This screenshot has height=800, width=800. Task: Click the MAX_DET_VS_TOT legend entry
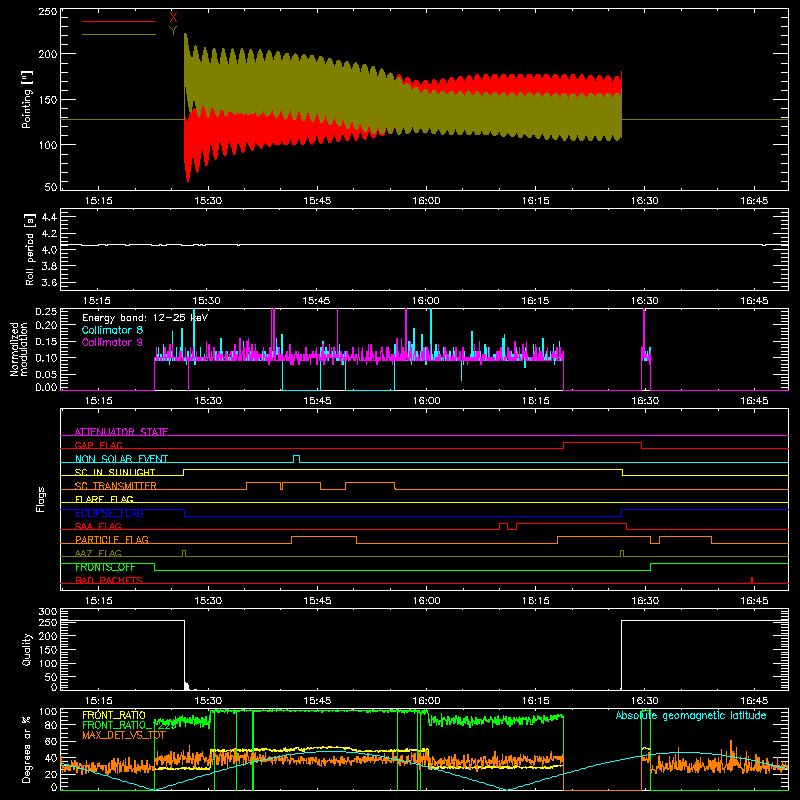tap(123, 735)
